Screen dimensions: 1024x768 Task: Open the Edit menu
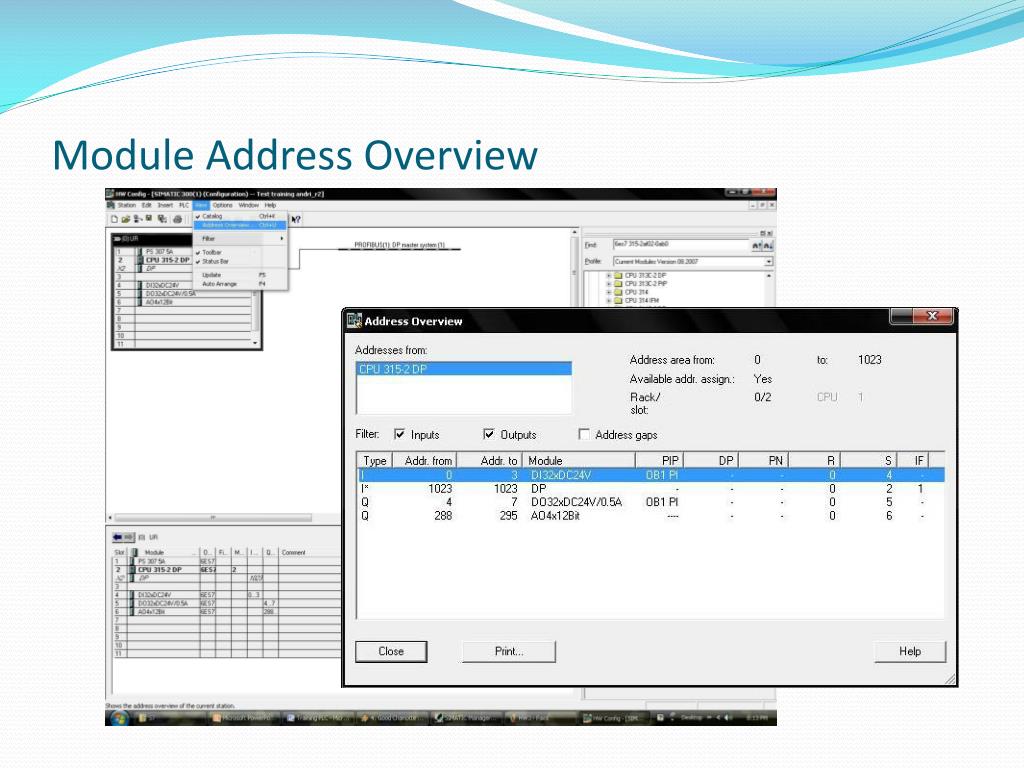click(x=147, y=205)
